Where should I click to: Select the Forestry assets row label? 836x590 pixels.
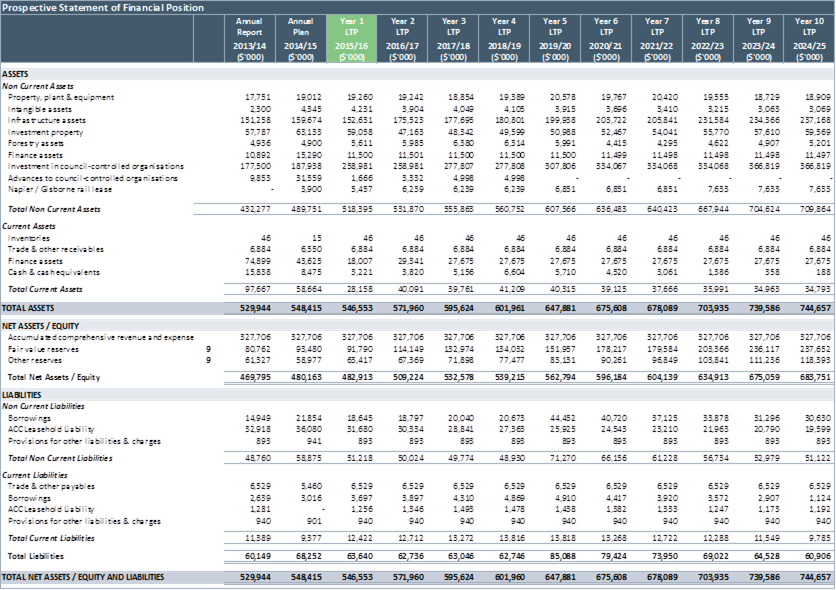click(x=36, y=143)
